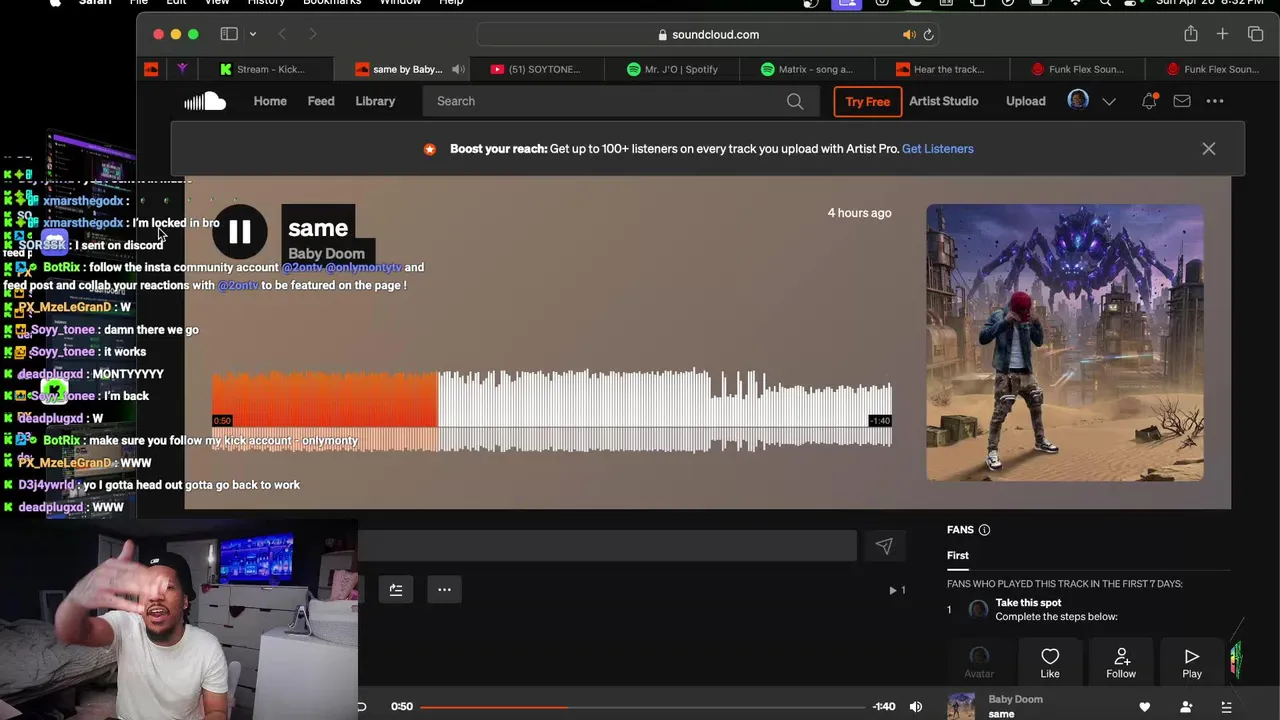
Task: Switch to the 'Mr. J'O | Spotify' tab
Action: 672,69
